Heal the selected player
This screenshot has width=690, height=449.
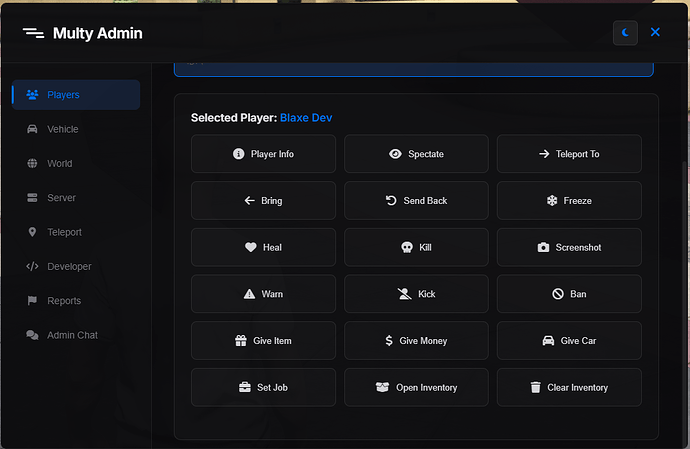pyautogui.click(x=263, y=247)
